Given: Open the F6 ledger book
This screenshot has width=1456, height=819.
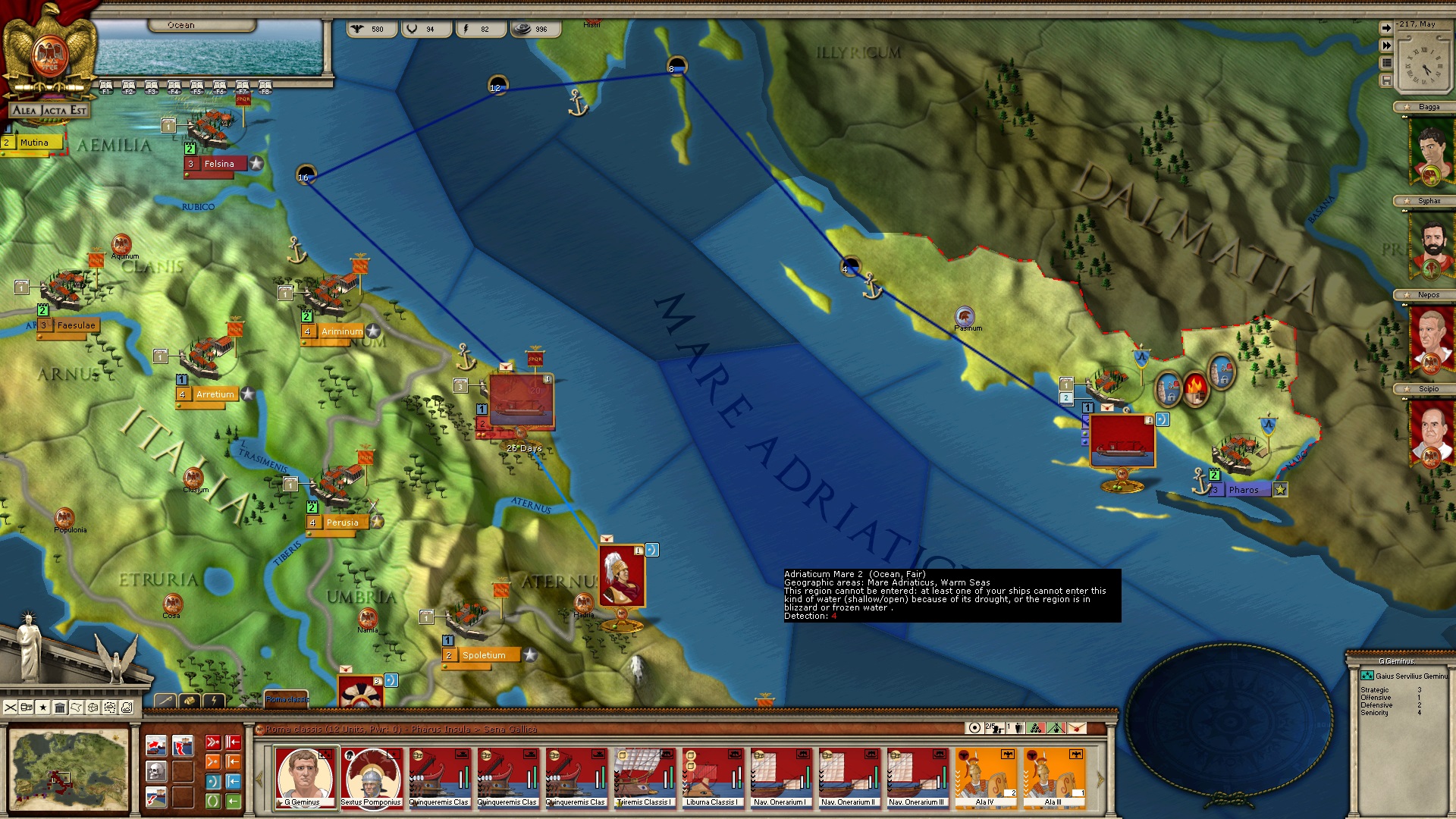Looking at the screenshot, I should click(x=220, y=87).
